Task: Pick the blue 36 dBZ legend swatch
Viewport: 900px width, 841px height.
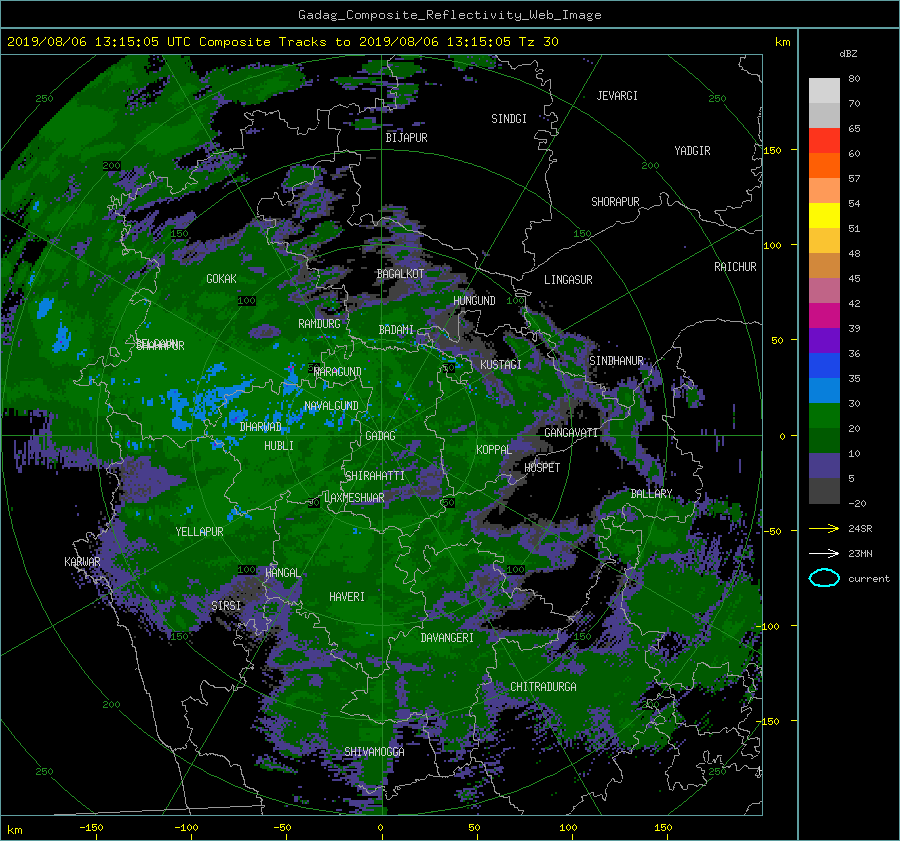Action: 824,365
